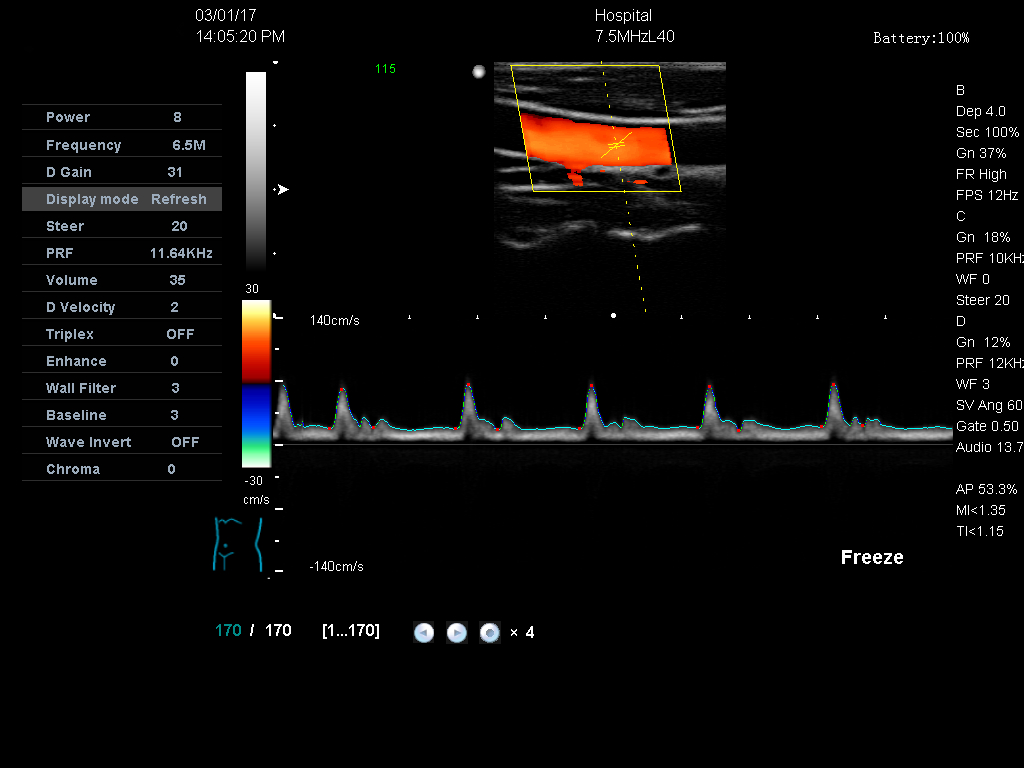Screen dimensions: 1024x768
Task: Click the Chroma setting row
Action: 121,469
